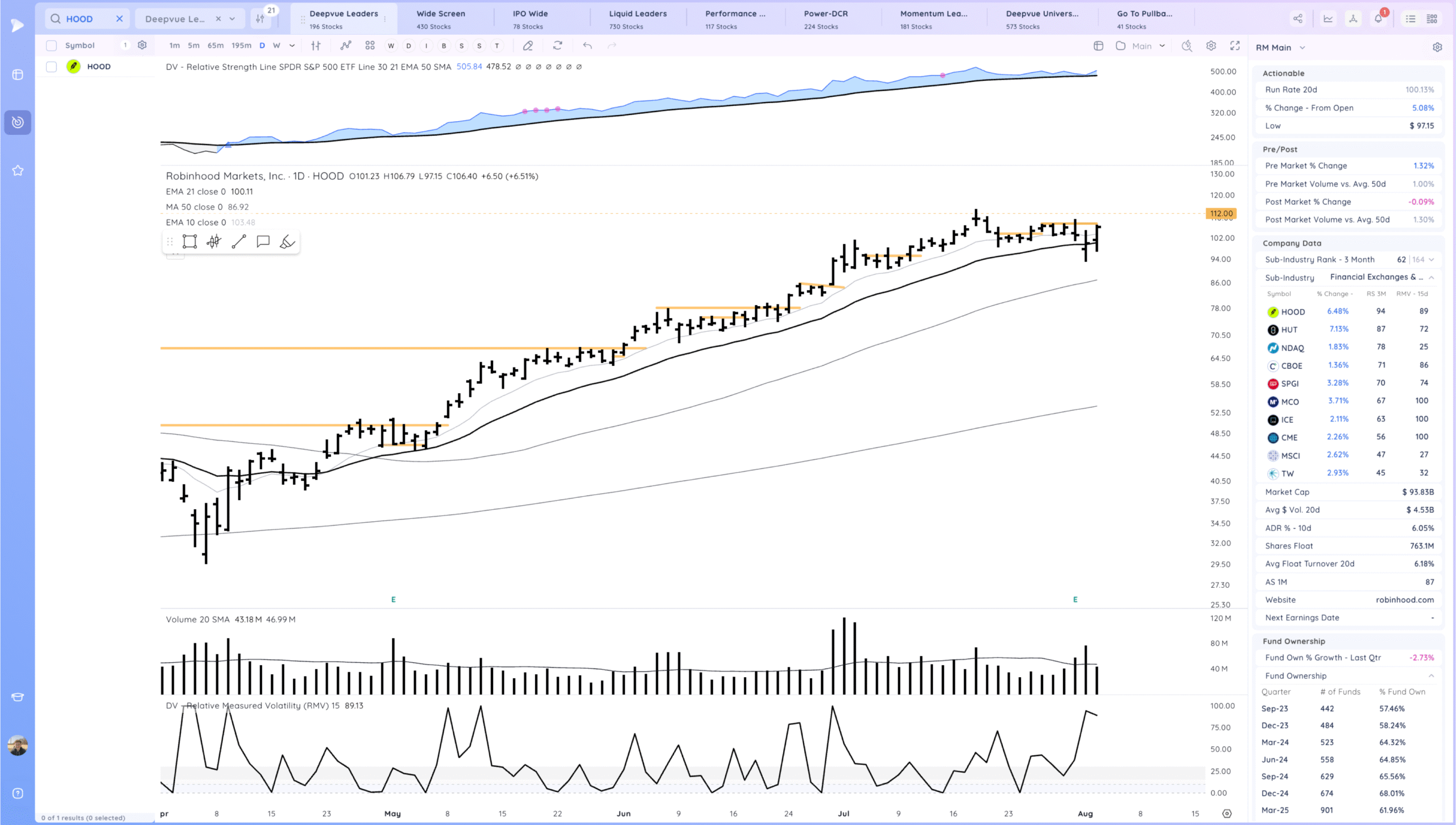Click the HOOD search input field

click(87, 19)
